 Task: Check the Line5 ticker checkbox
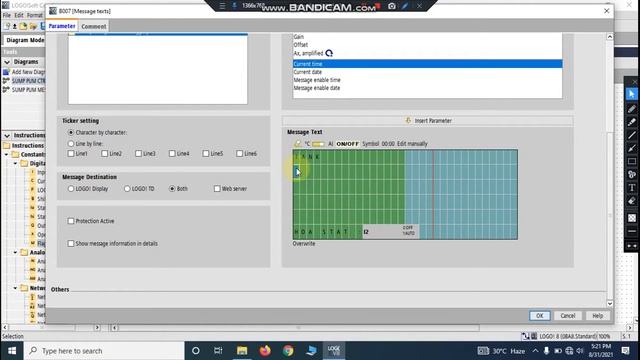click(206, 153)
